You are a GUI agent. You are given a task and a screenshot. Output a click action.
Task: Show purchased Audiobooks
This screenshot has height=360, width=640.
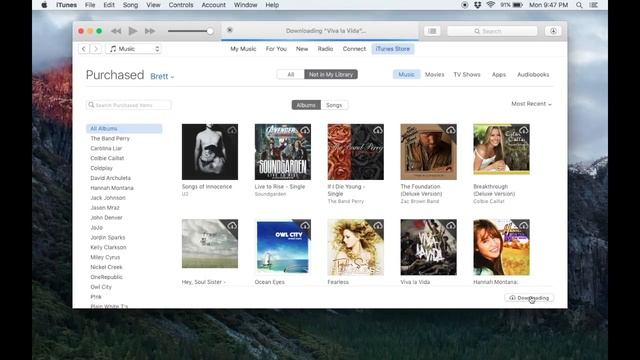pyautogui.click(x=533, y=74)
